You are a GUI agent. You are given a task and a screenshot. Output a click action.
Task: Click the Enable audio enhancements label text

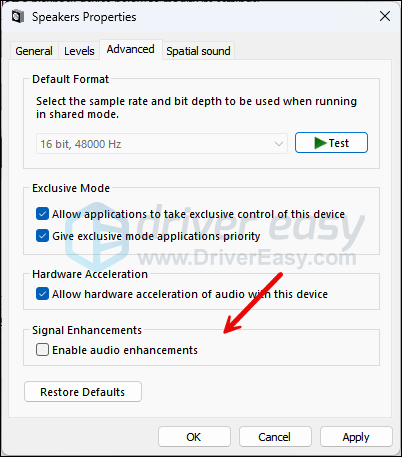coord(125,350)
